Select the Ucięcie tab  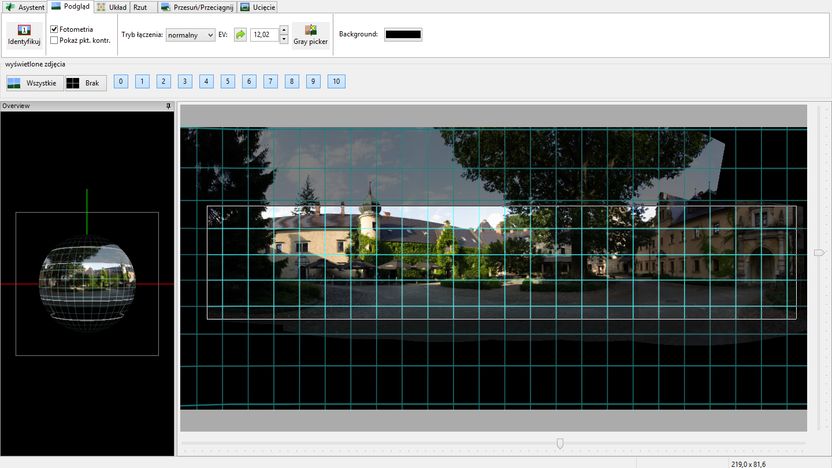[x=257, y=7]
